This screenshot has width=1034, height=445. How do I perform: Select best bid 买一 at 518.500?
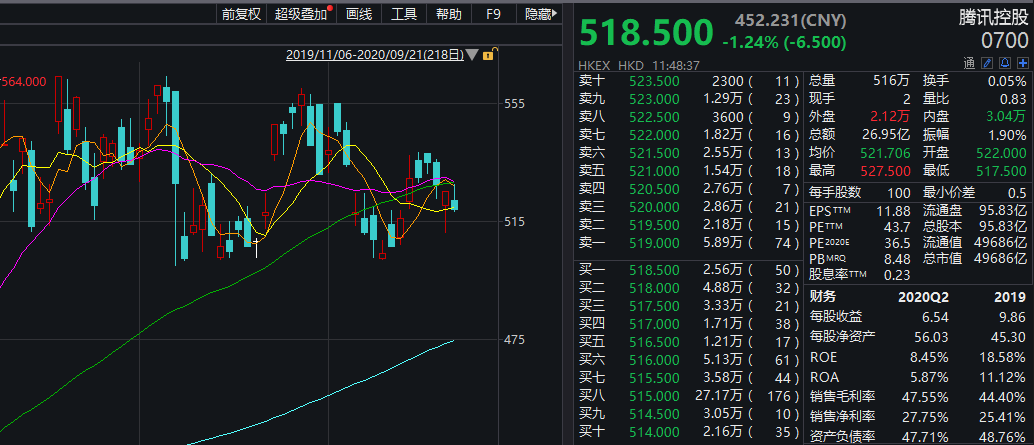pyautogui.click(x=688, y=270)
